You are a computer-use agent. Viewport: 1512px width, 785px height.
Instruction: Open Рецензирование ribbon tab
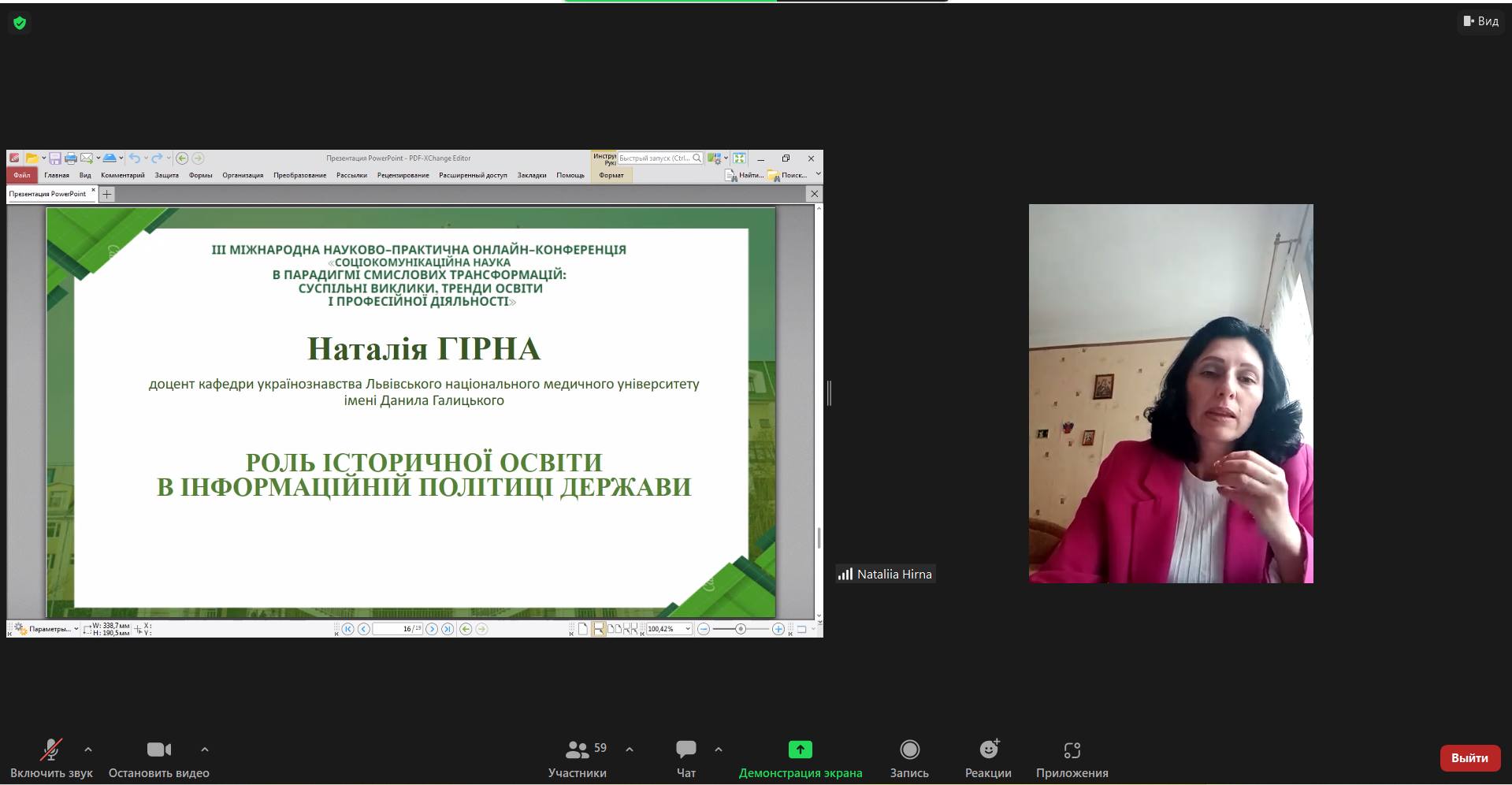[x=403, y=175]
